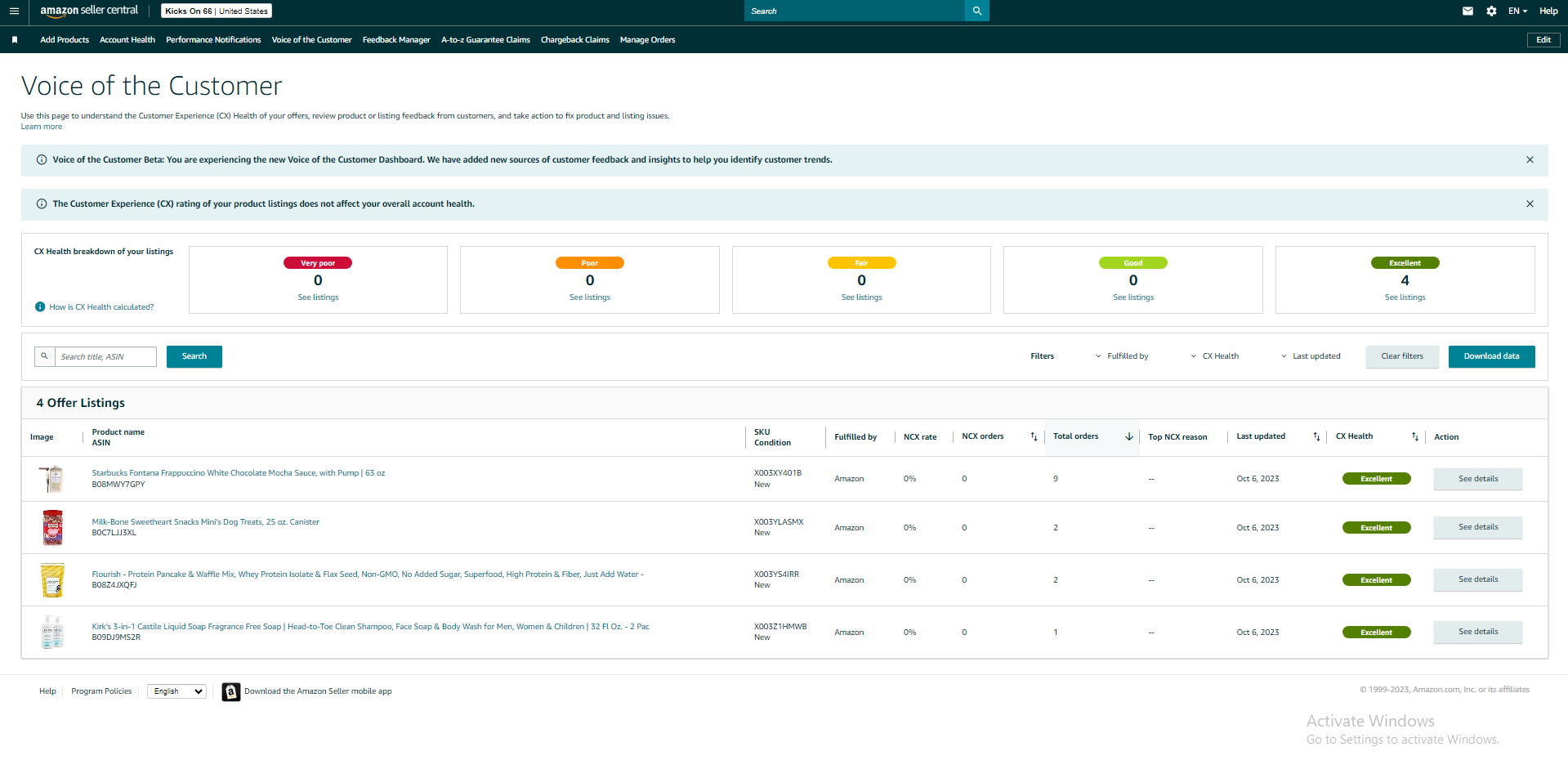See details for Starbucks Frappuccino sauce listing
The width and height of the screenshot is (1568, 769).
coord(1478,479)
